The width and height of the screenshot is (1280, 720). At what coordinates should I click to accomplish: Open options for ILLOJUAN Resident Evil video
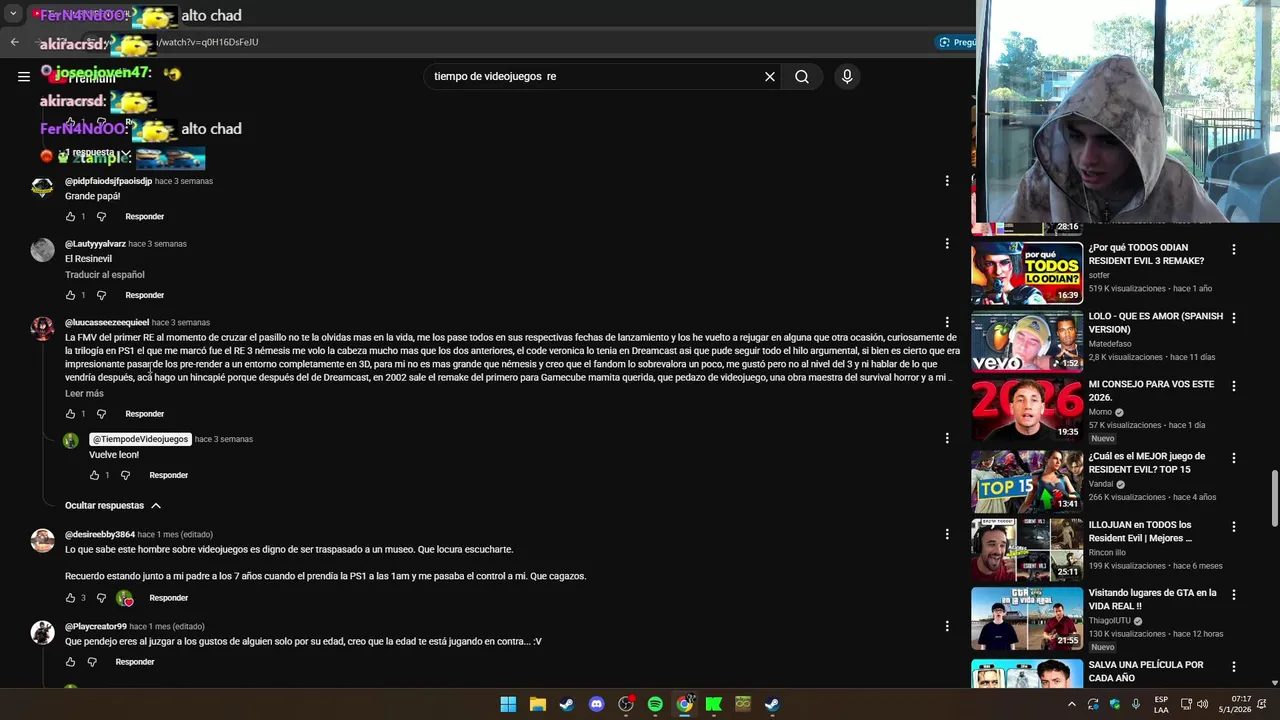[x=1233, y=526]
